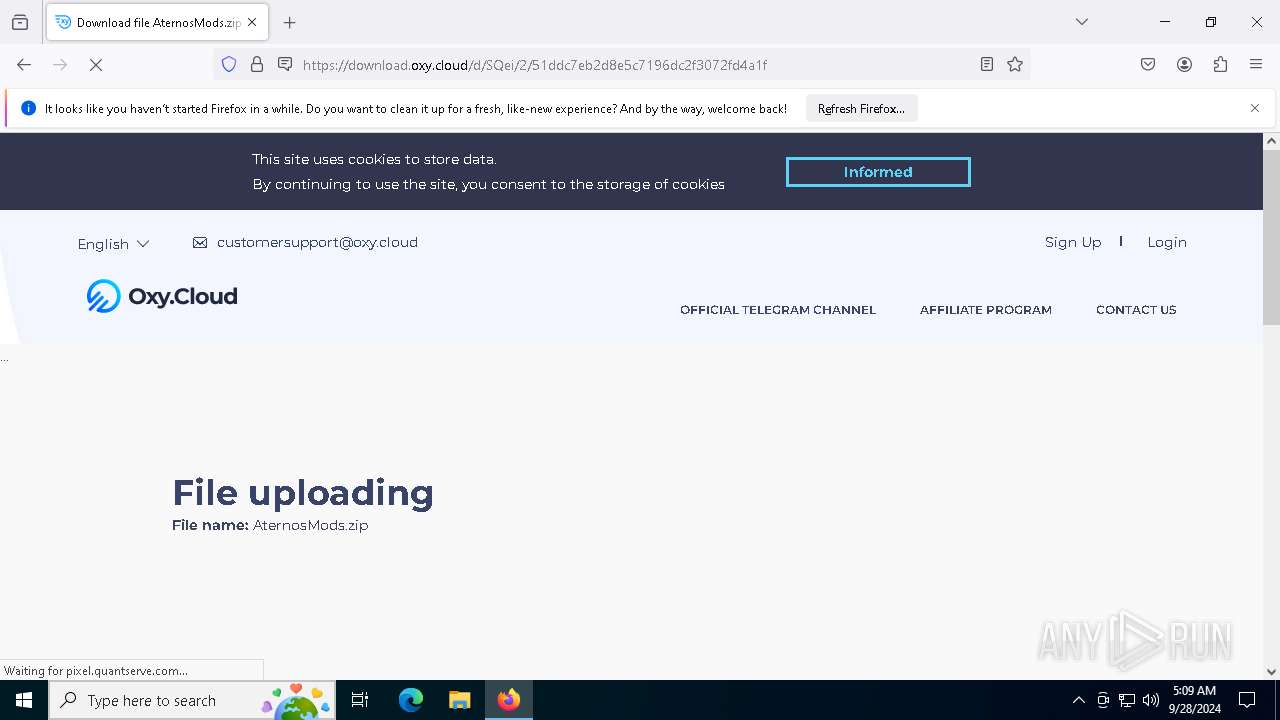
Task: Open Firefox recent browsing view icon
Action: coord(20,22)
